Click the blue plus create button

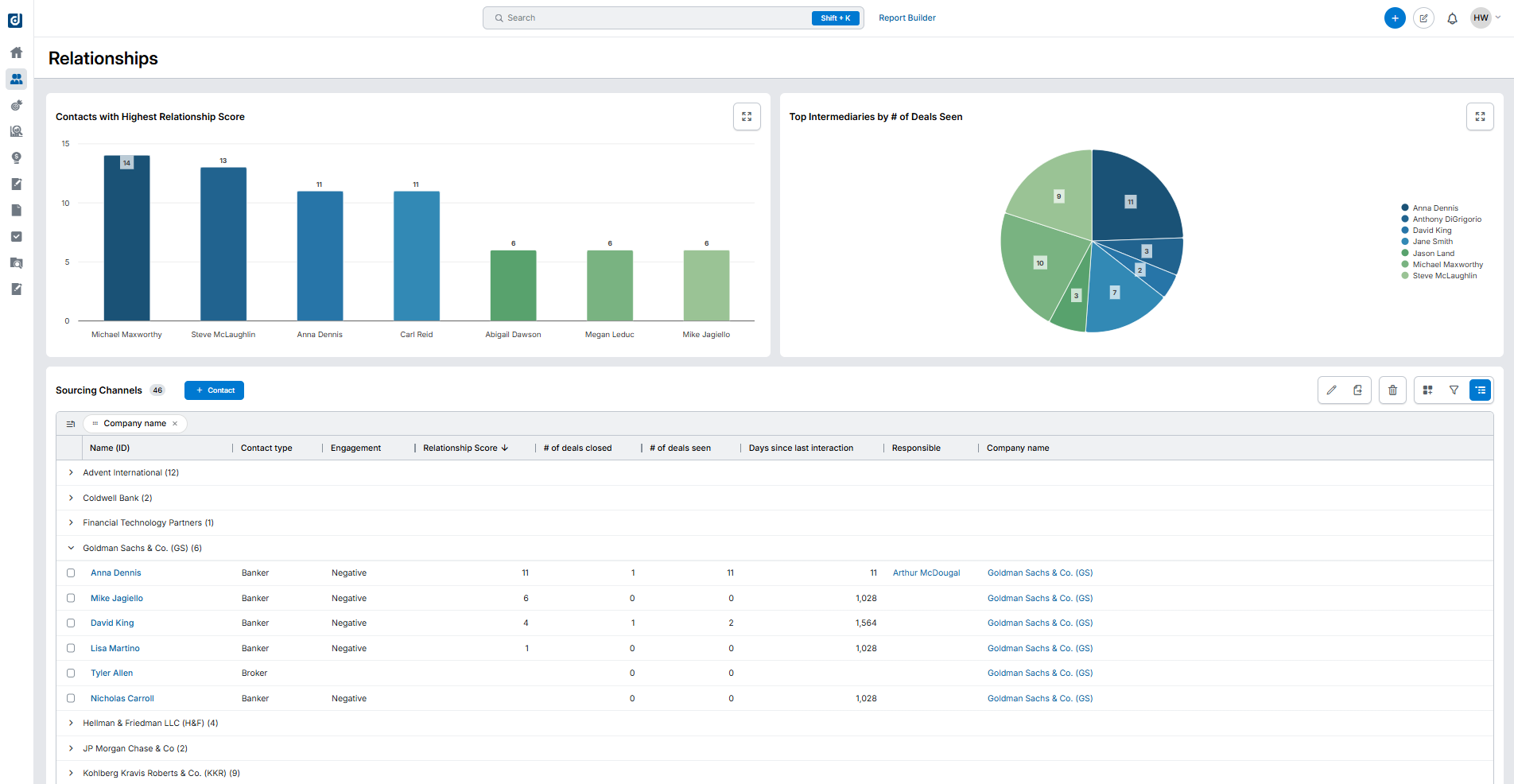click(1395, 18)
